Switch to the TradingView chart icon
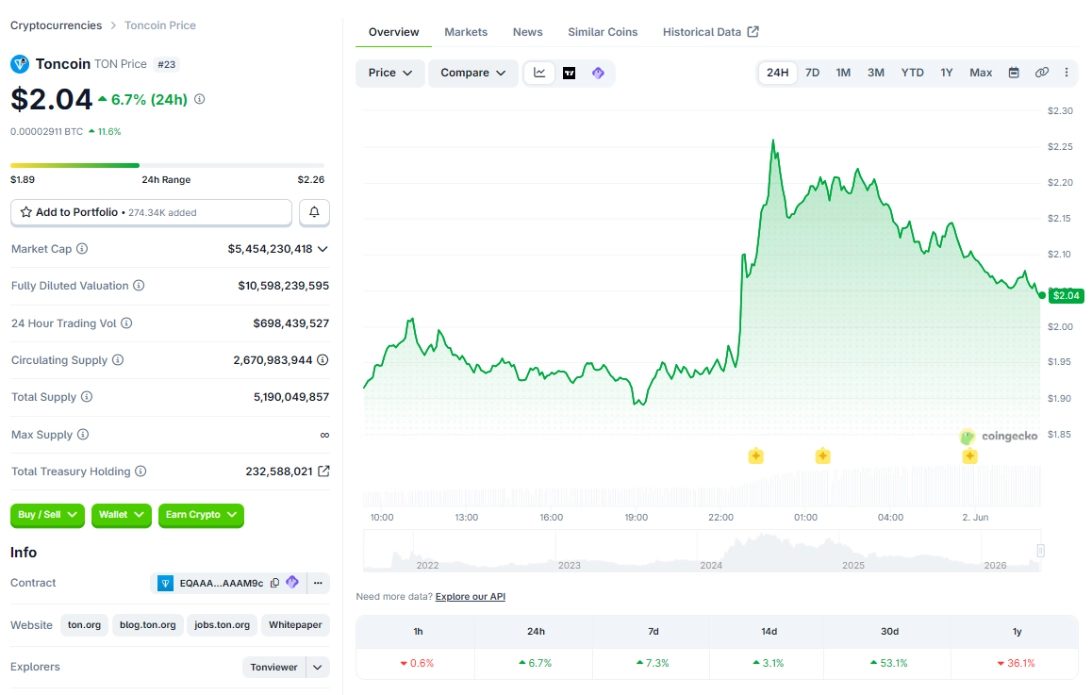 569,73
